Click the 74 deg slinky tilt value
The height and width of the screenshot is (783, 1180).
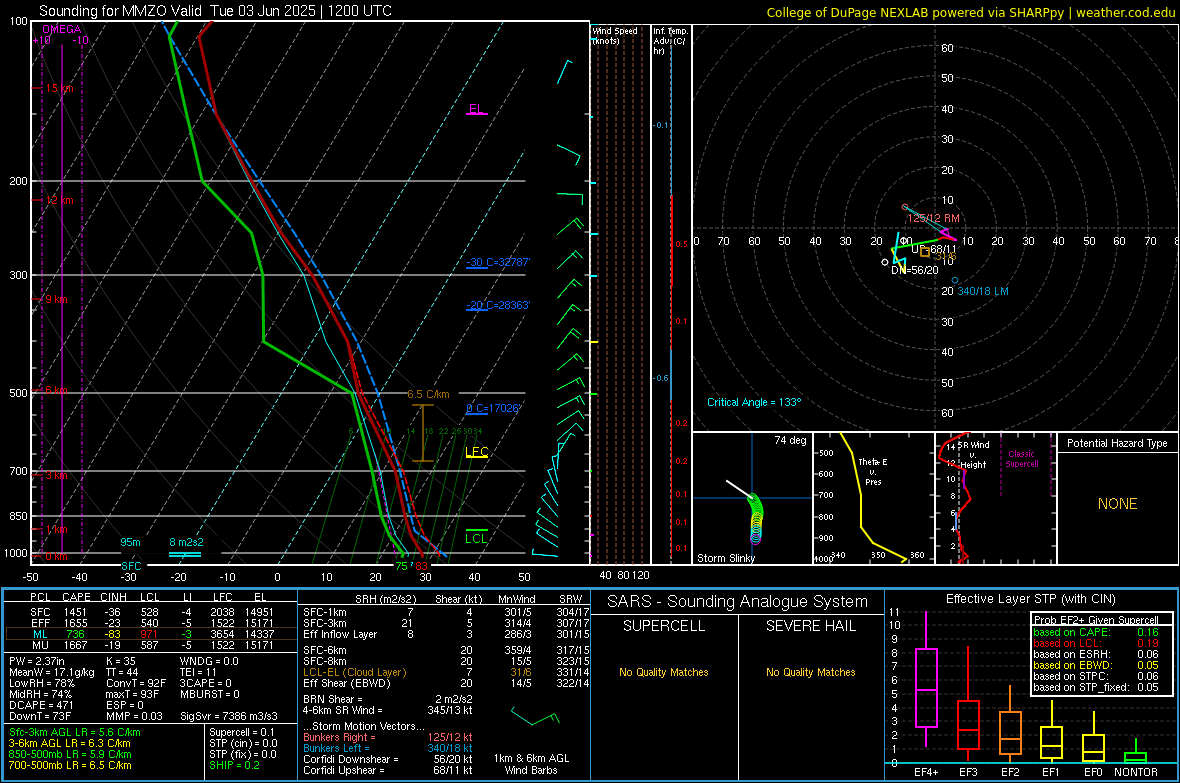tap(790, 440)
